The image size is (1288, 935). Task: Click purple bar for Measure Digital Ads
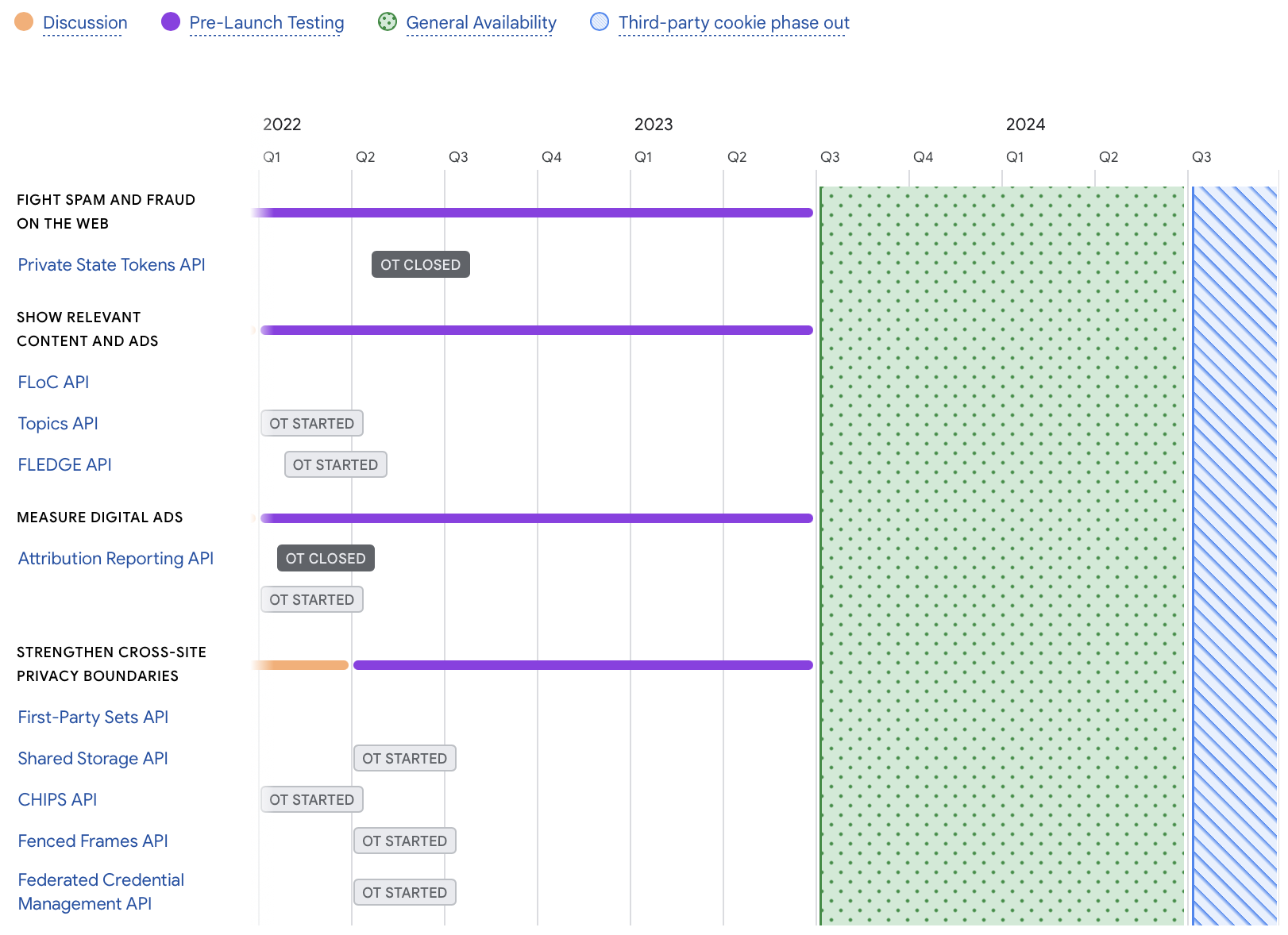537,518
